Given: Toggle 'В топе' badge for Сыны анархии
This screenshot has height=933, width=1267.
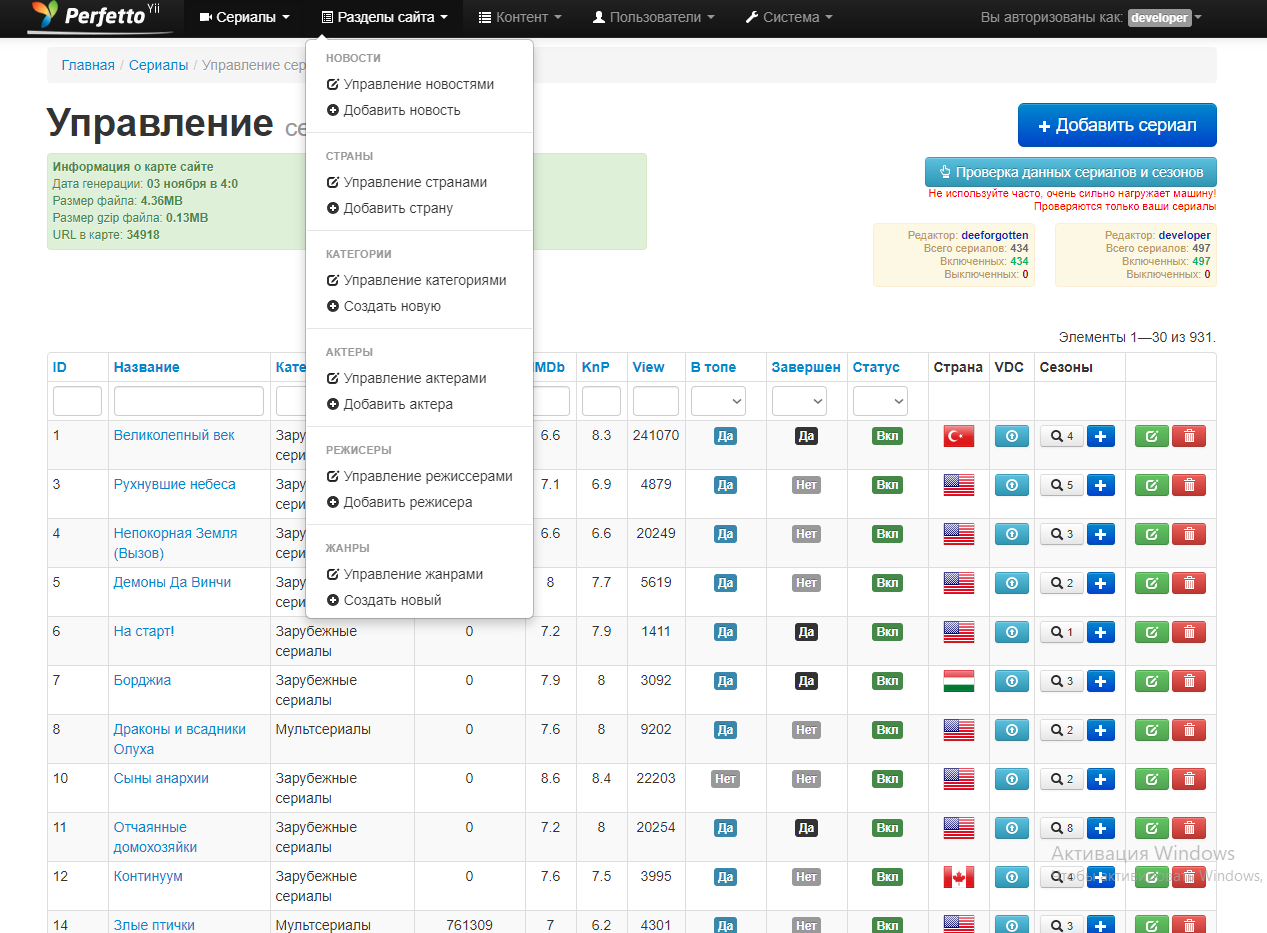Looking at the screenshot, I should click(x=725, y=779).
